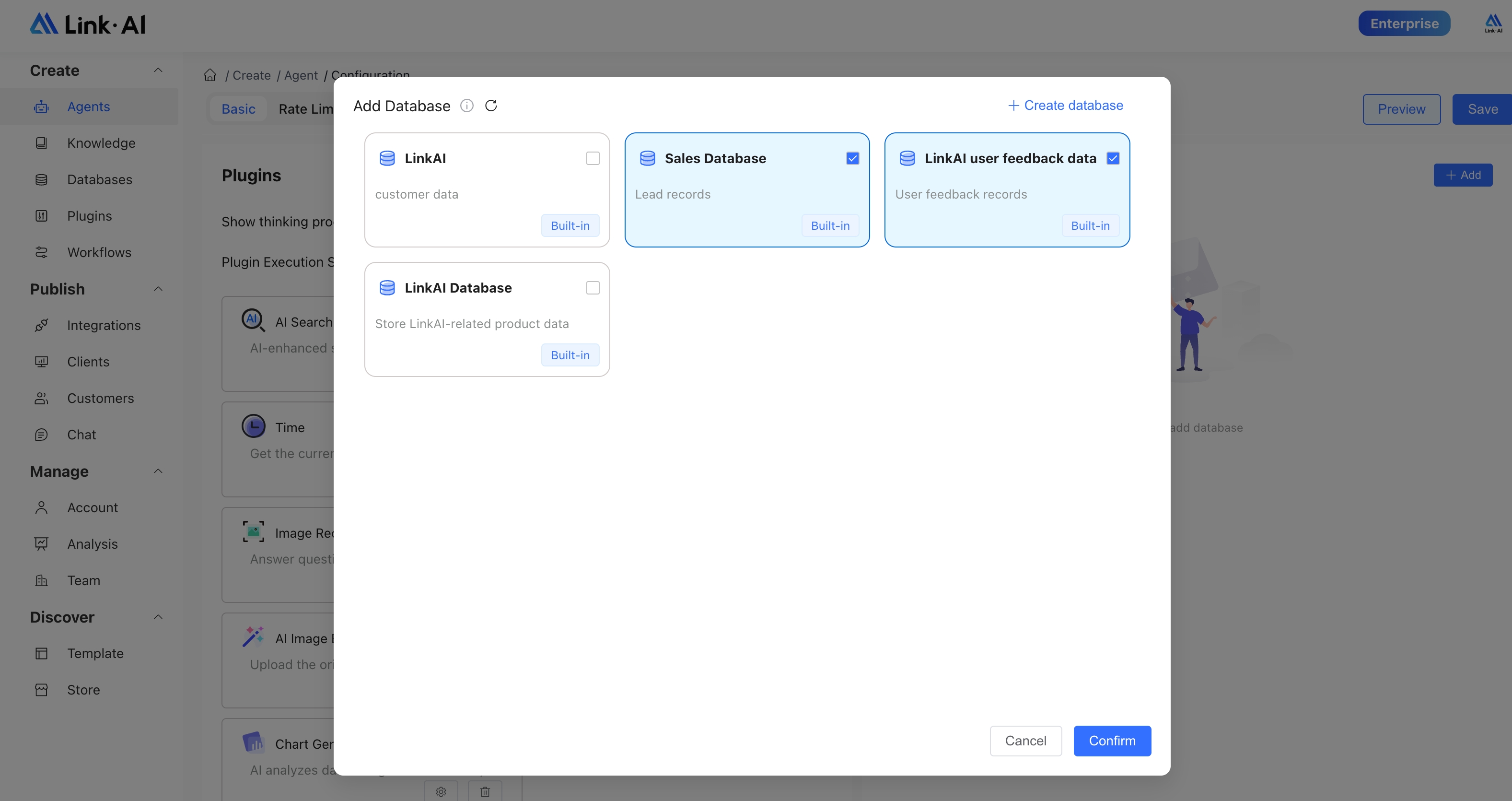The height and width of the screenshot is (801, 1512).
Task: Click the AI Image magic wand icon
Action: tap(254, 636)
